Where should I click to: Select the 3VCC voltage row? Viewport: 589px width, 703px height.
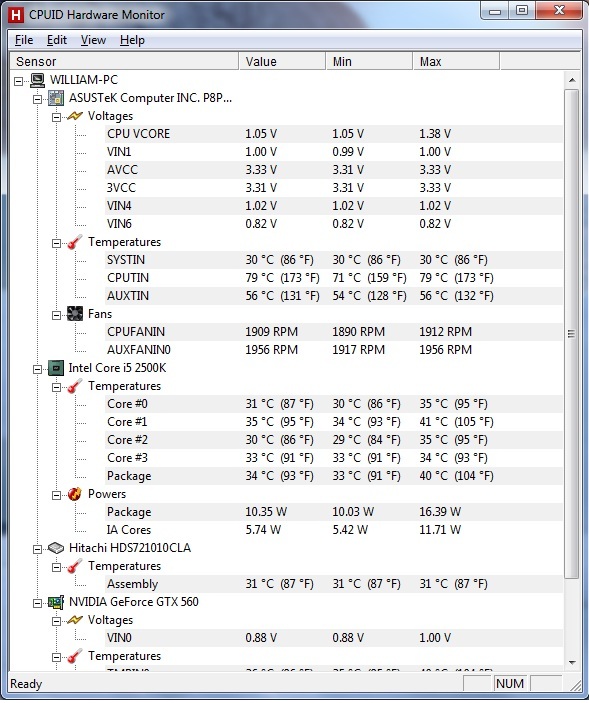point(333,188)
